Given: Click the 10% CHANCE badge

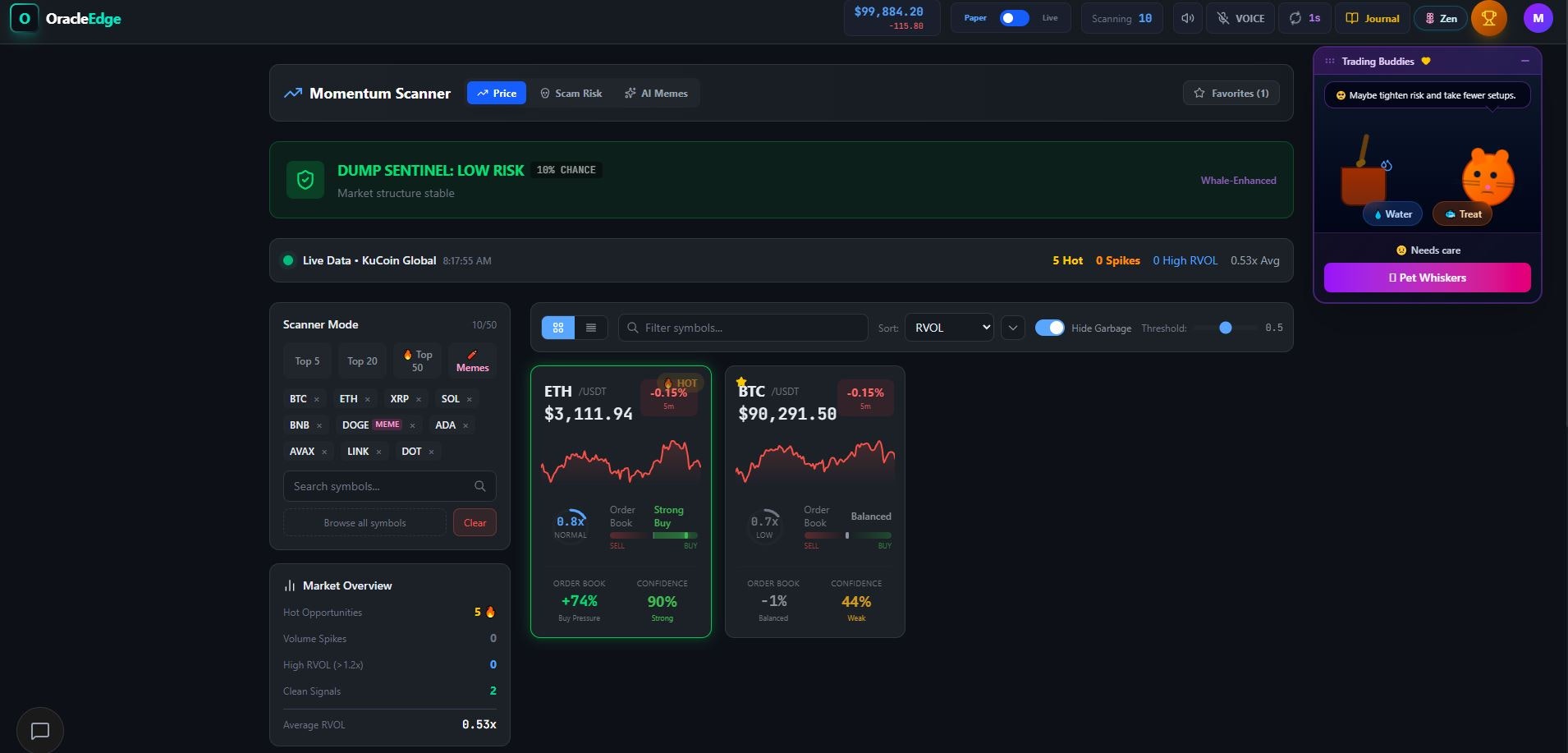Looking at the screenshot, I should pos(566,170).
